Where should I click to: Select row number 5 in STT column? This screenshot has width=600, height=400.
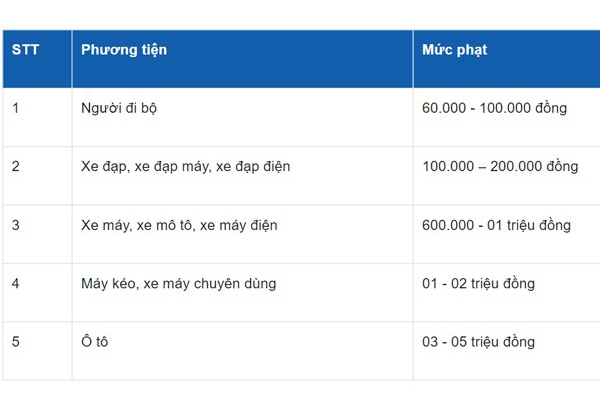[16, 342]
